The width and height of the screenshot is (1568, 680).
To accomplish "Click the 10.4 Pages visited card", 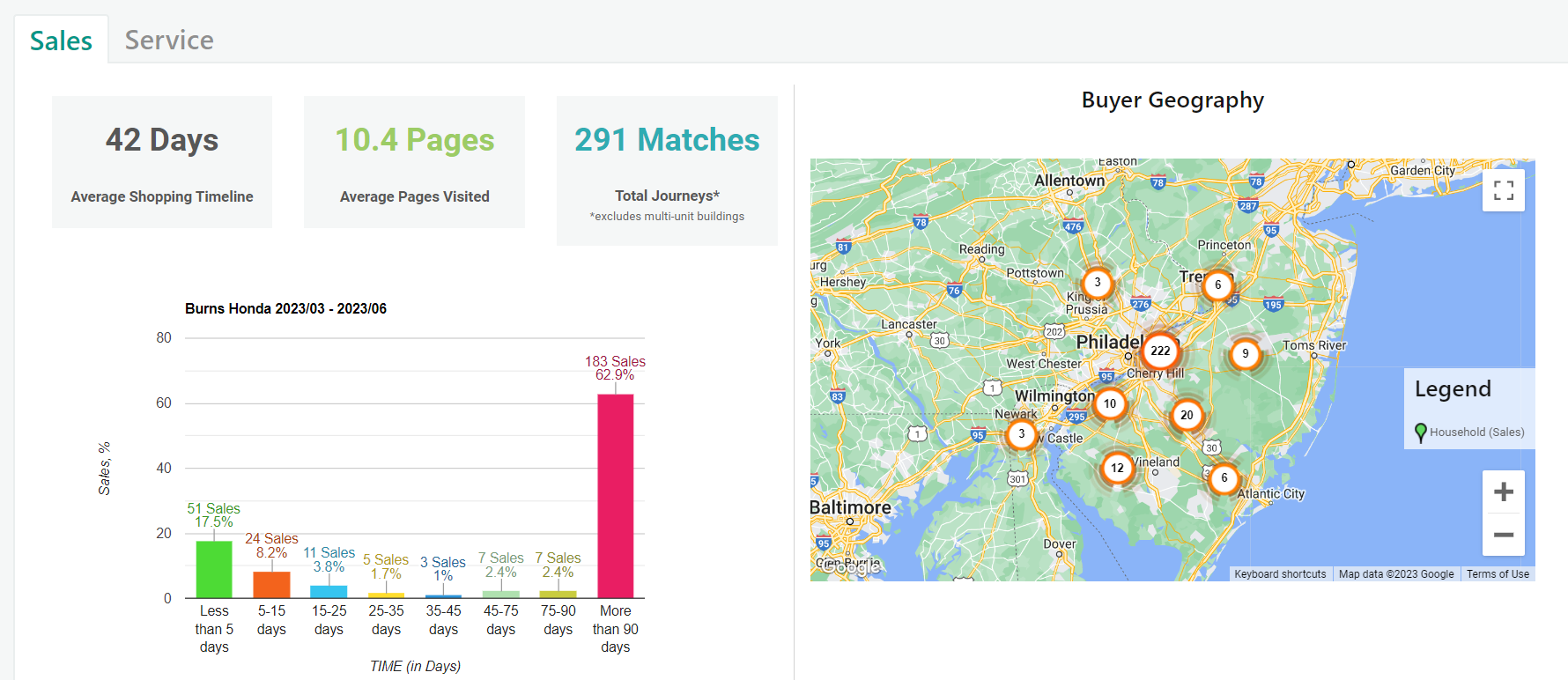I will point(414,162).
